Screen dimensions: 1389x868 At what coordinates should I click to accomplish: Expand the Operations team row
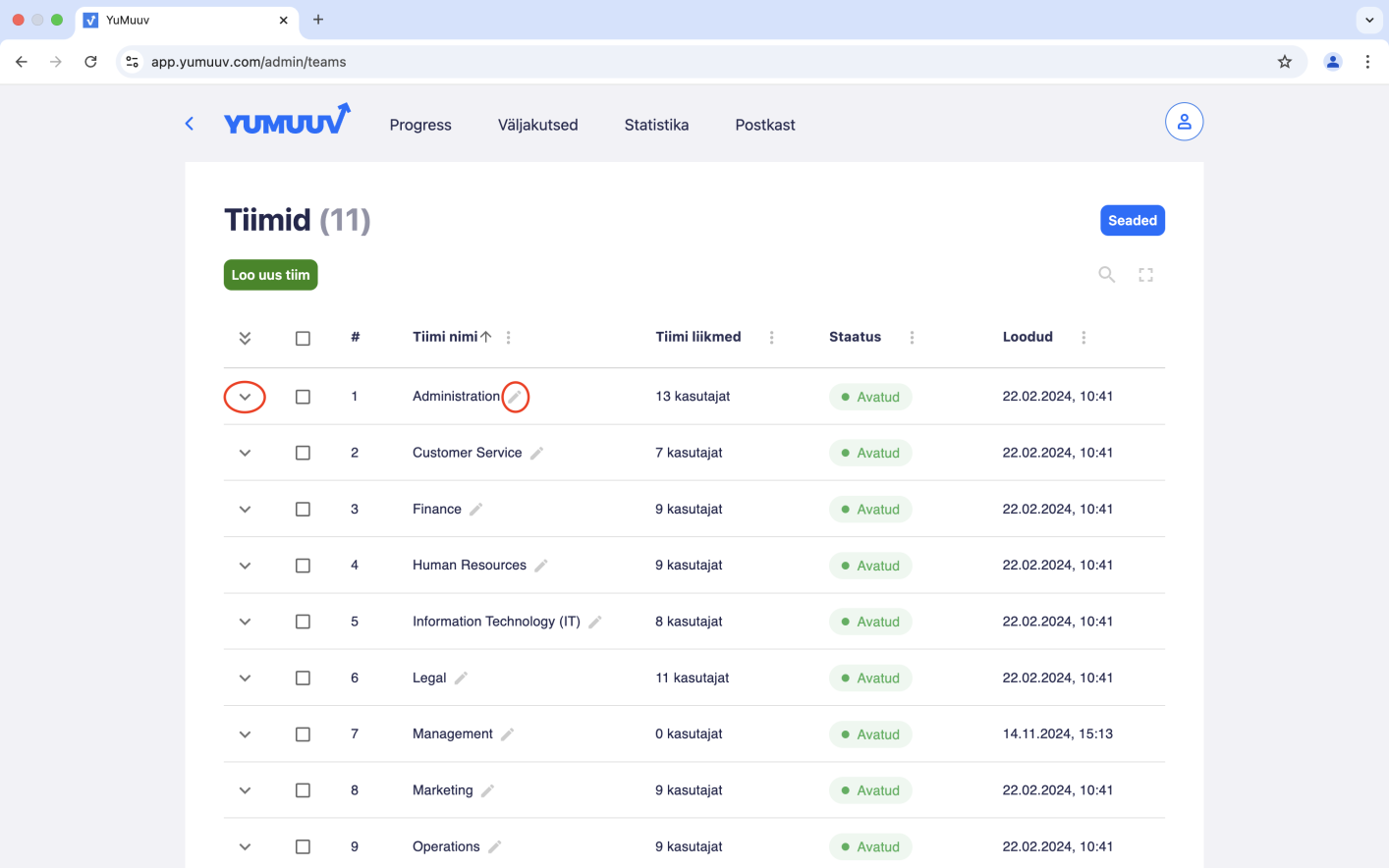point(245,846)
